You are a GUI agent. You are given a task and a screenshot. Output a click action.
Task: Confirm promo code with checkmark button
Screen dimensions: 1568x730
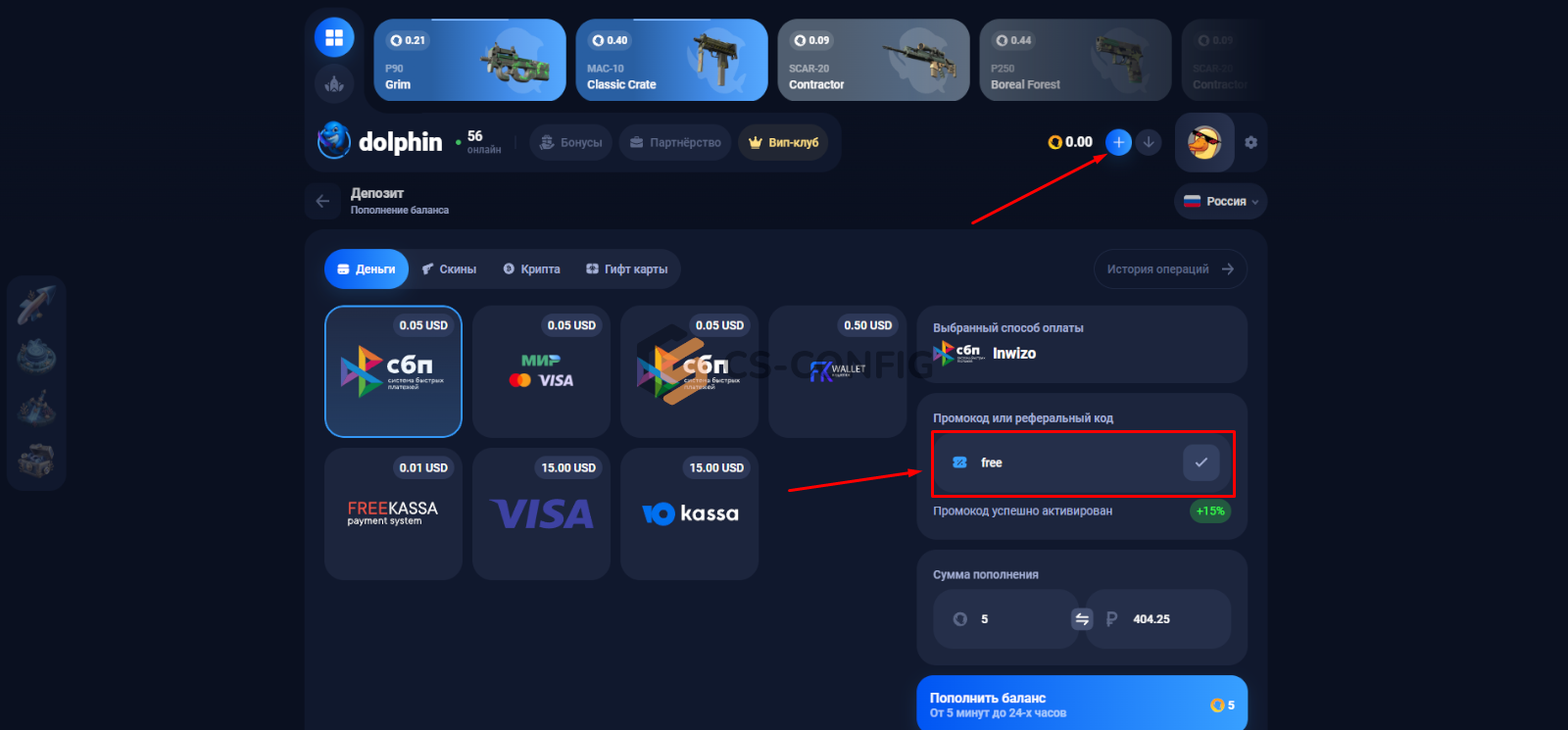[1200, 462]
